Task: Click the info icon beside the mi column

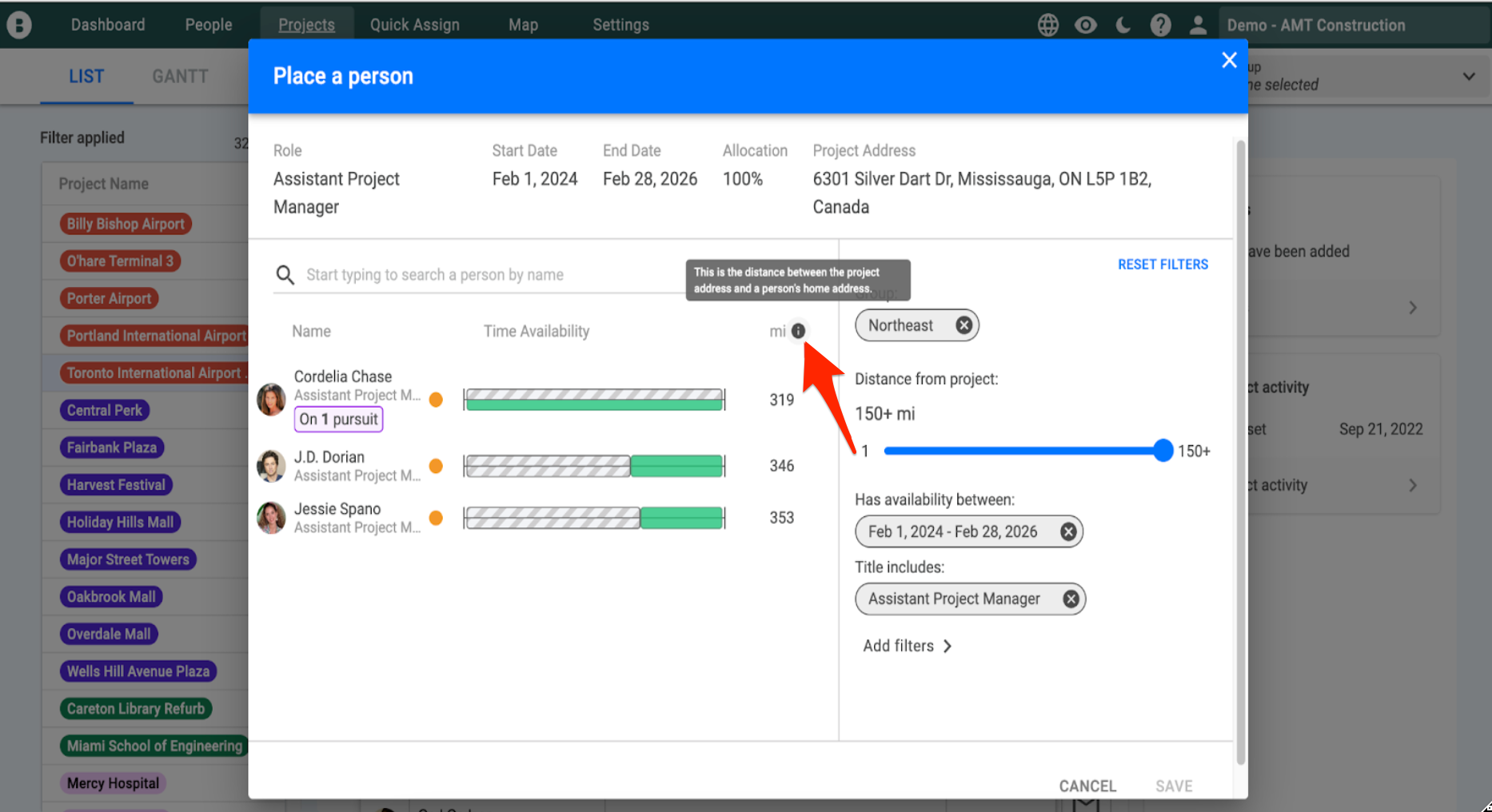Action: (x=800, y=330)
